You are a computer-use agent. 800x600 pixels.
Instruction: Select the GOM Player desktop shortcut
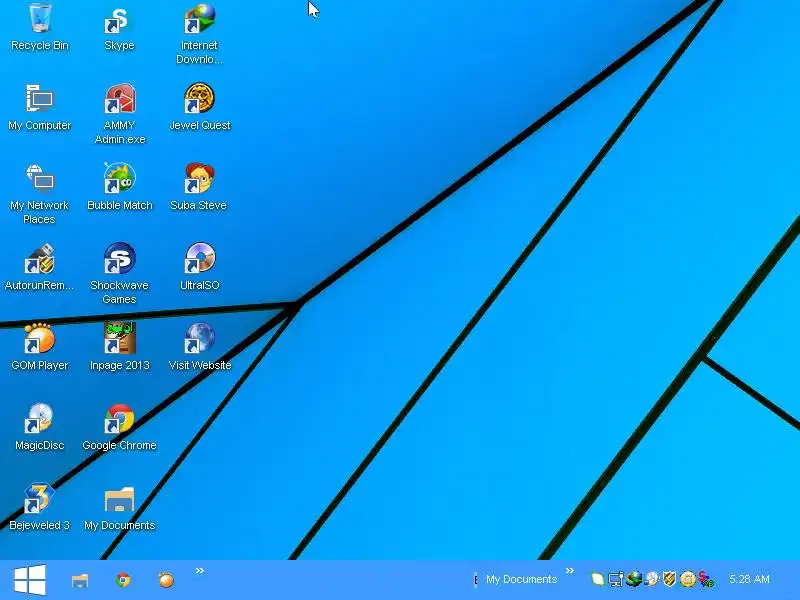[40, 347]
